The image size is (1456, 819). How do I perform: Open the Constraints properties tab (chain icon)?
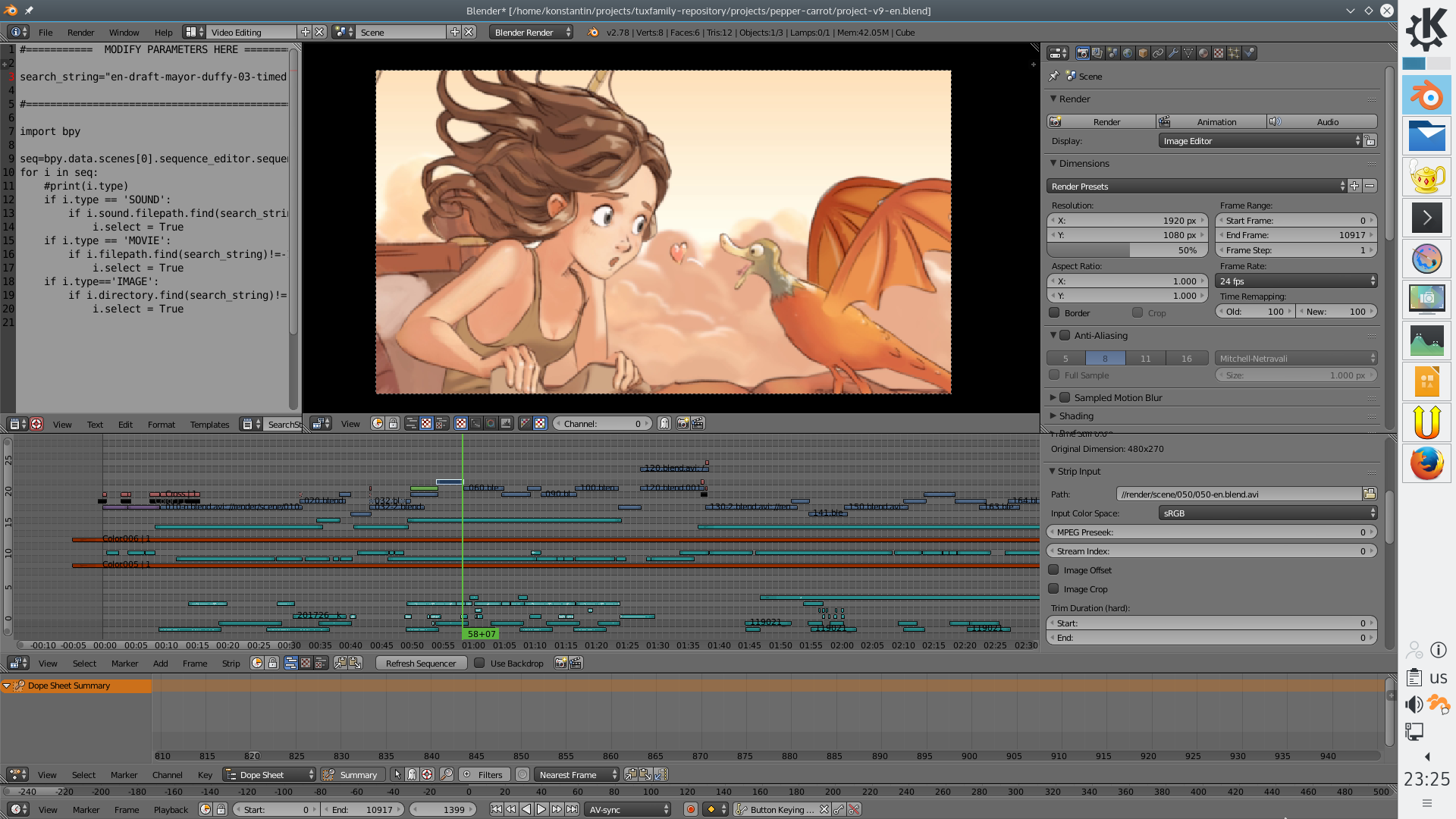[1158, 53]
